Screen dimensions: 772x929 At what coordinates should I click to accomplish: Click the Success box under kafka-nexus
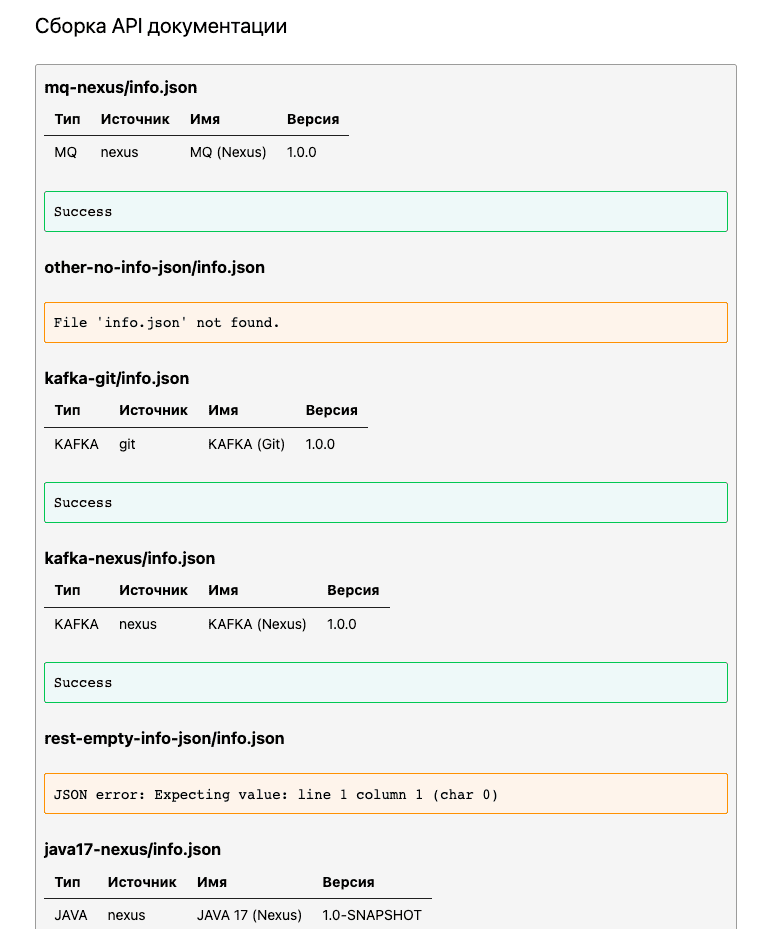click(x=385, y=683)
